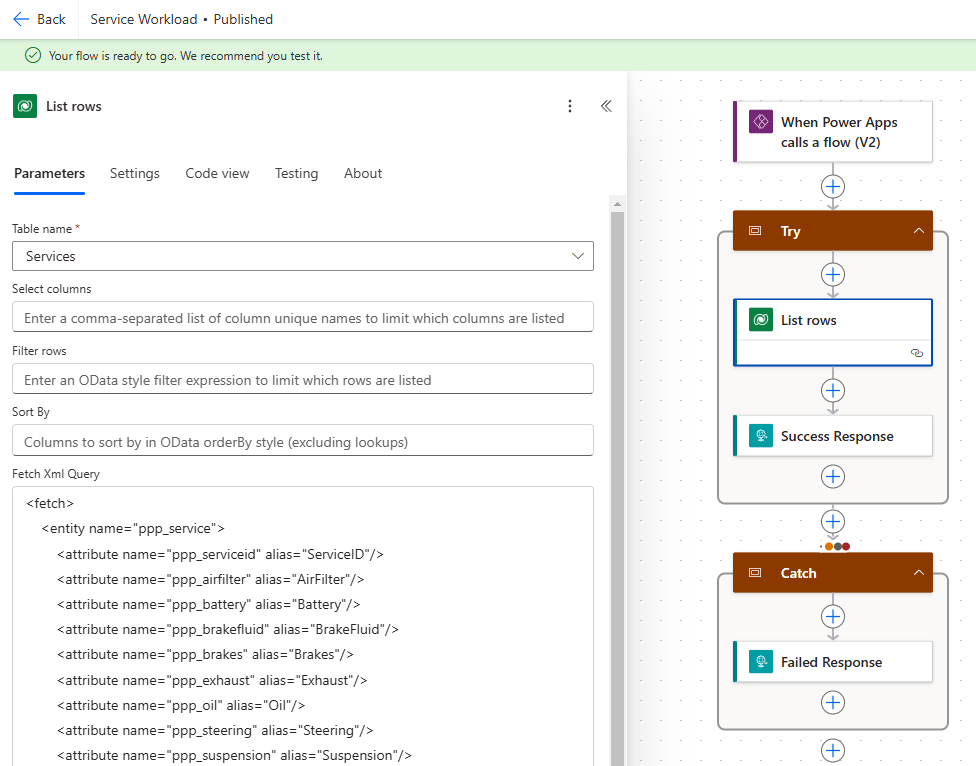
Task: Add a step below the Power Apps trigger
Action: 833,186
